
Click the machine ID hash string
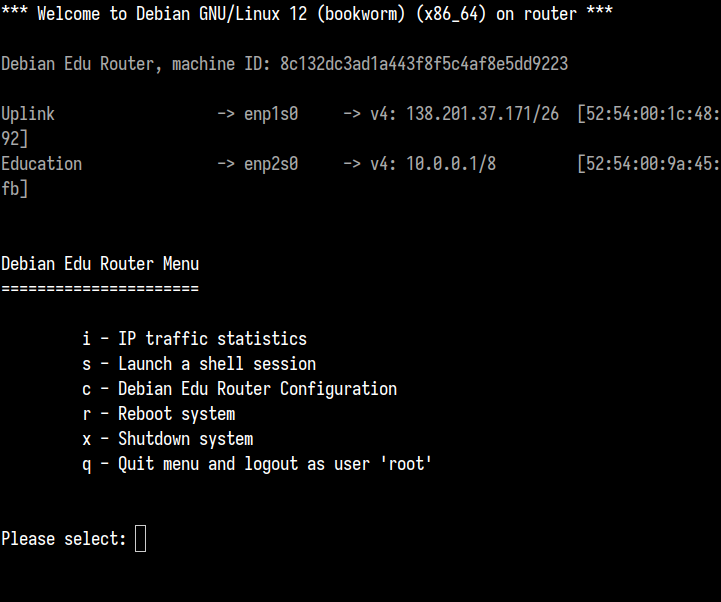(x=424, y=64)
